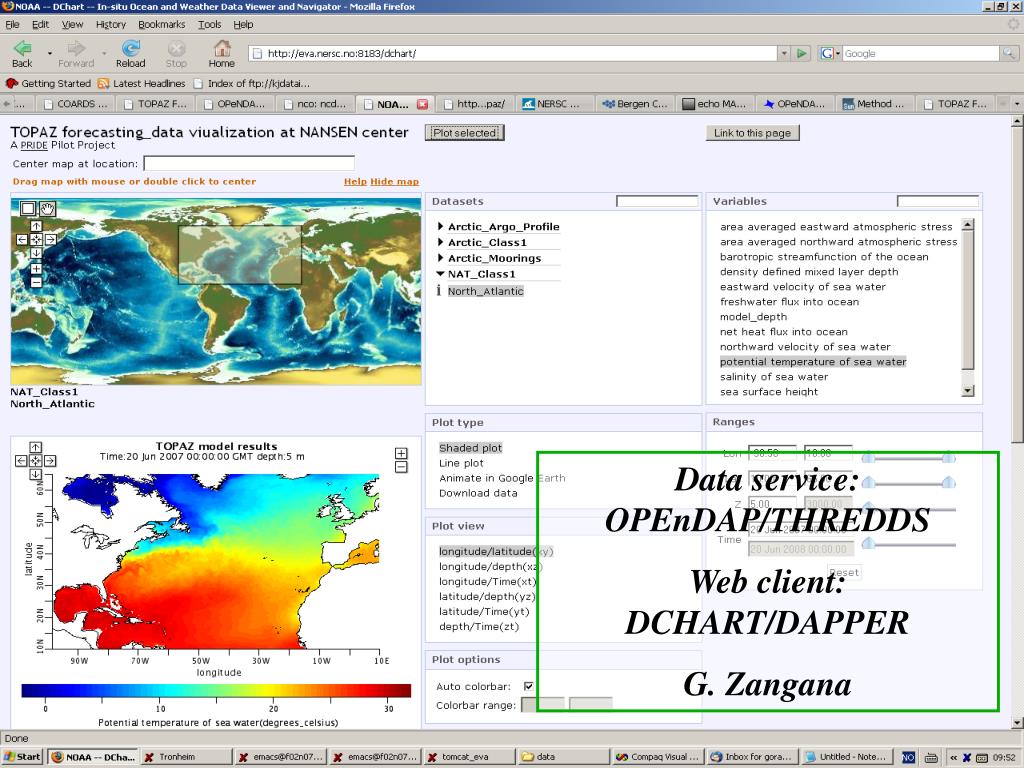Select the zoom box tool on world map
The height and width of the screenshot is (768, 1024).
[x=27, y=208]
